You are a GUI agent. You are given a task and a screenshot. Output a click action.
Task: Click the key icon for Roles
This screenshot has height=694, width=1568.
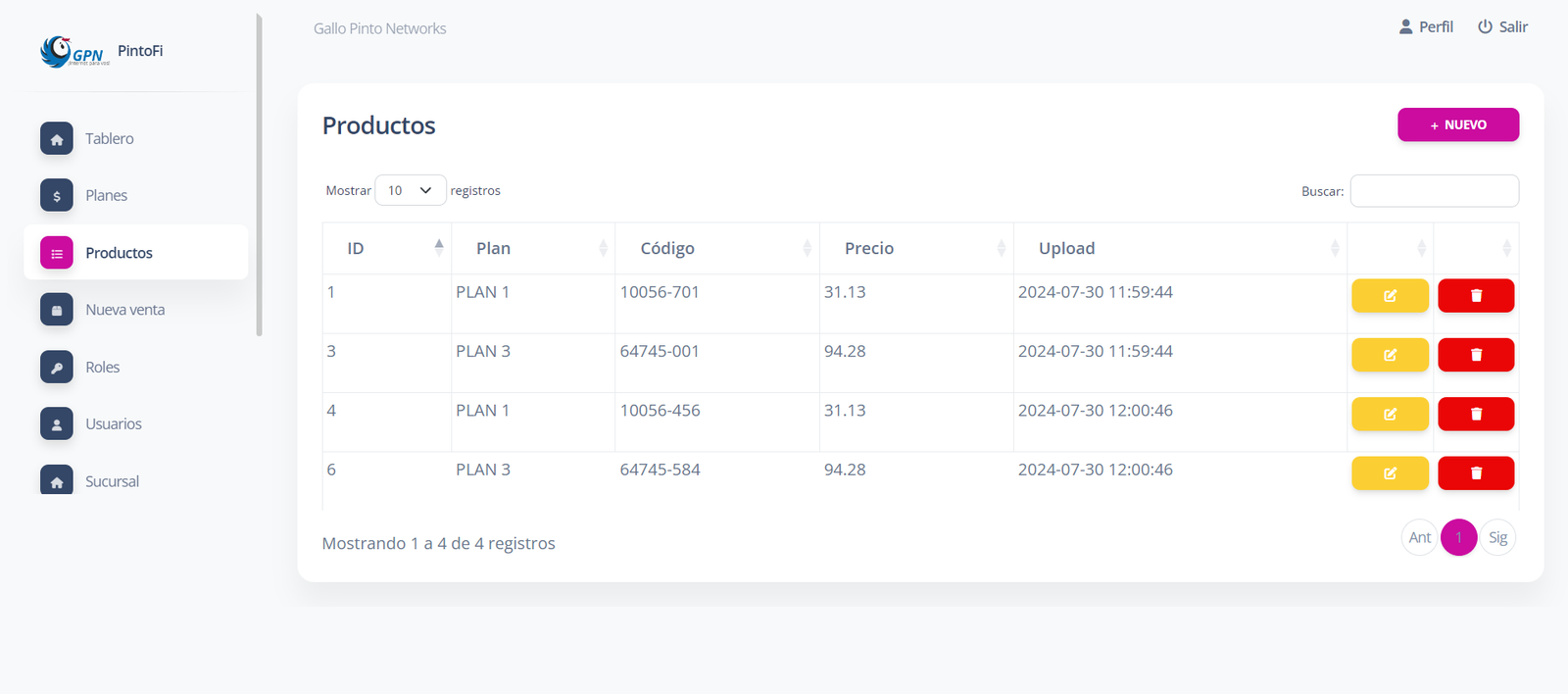(57, 368)
